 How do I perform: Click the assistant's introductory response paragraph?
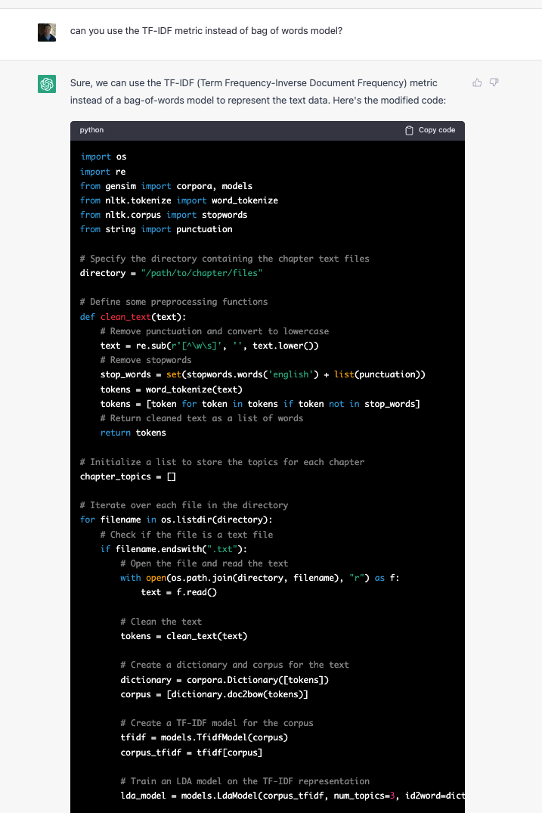[x=258, y=91]
